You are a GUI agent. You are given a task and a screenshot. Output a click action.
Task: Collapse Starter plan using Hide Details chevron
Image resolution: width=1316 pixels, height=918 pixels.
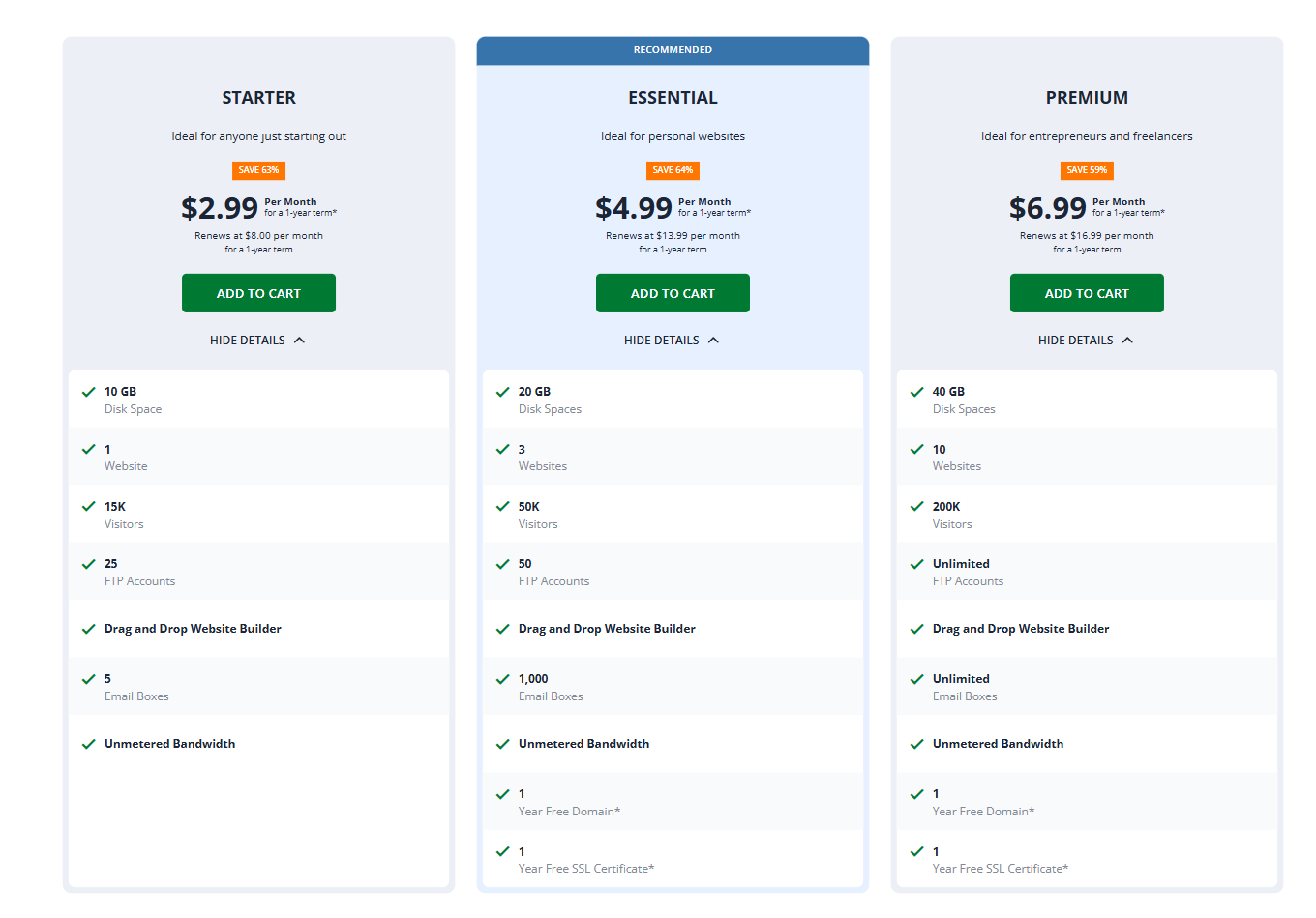[299, 341]
